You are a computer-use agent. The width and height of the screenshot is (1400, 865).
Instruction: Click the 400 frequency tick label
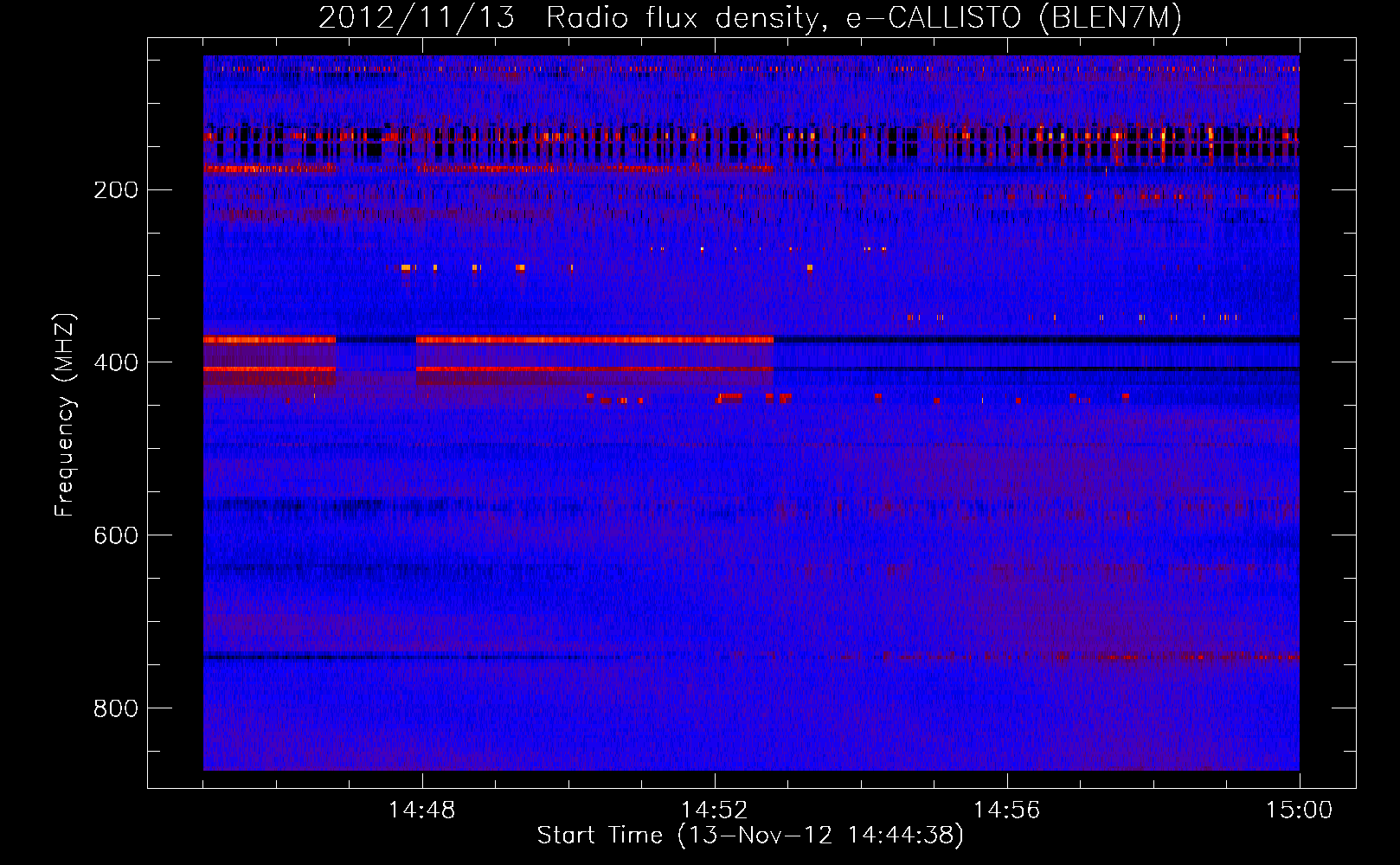115,362
